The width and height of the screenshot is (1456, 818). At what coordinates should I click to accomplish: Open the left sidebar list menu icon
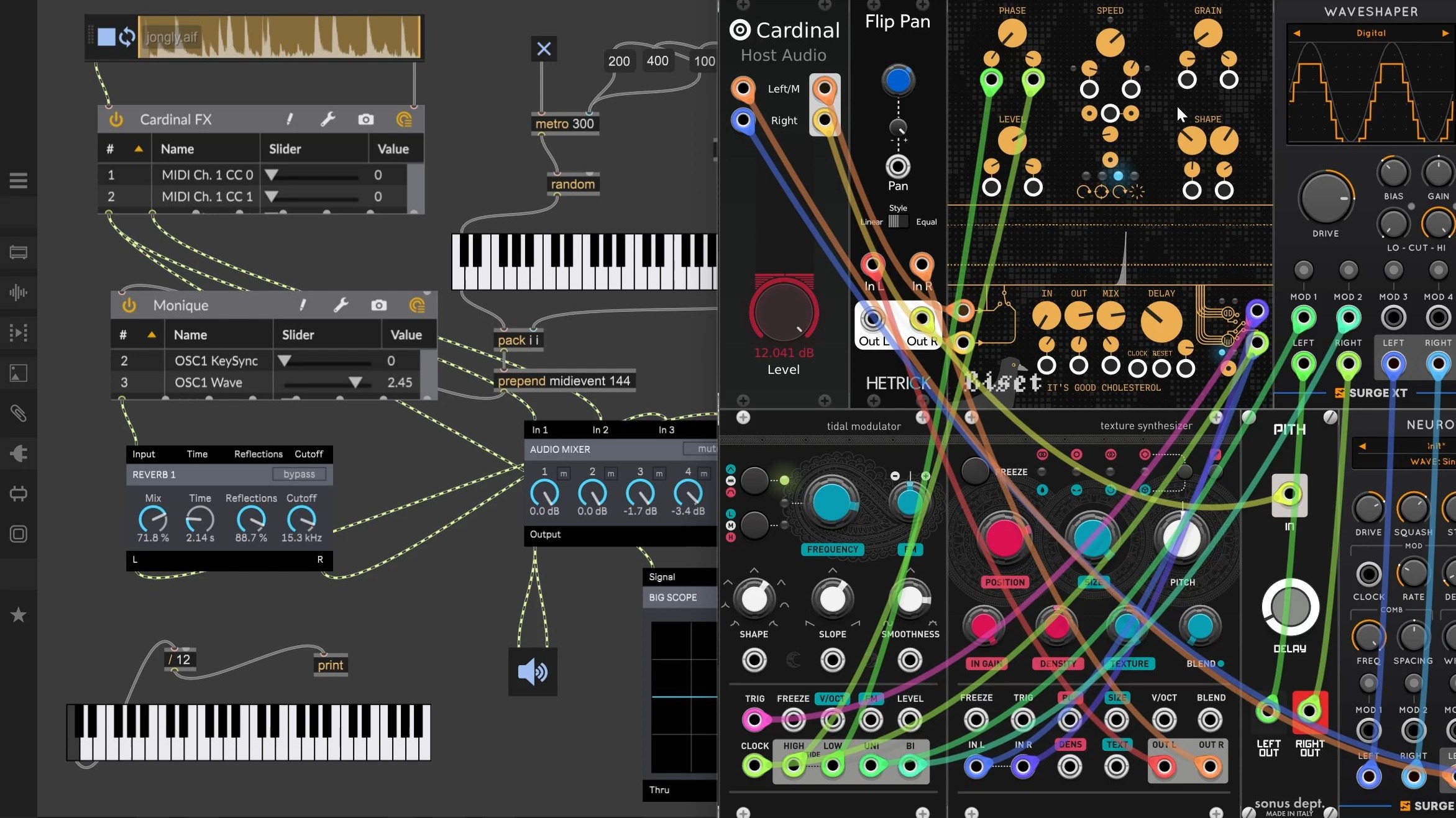point(19,181)
